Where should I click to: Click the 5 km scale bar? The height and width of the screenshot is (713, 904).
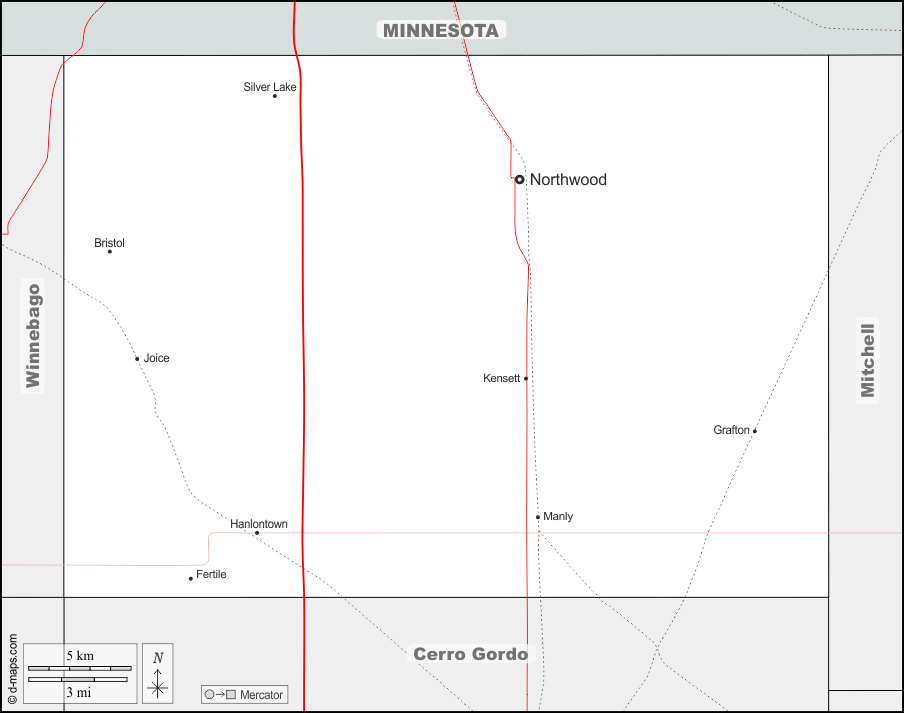pos(80,667)
